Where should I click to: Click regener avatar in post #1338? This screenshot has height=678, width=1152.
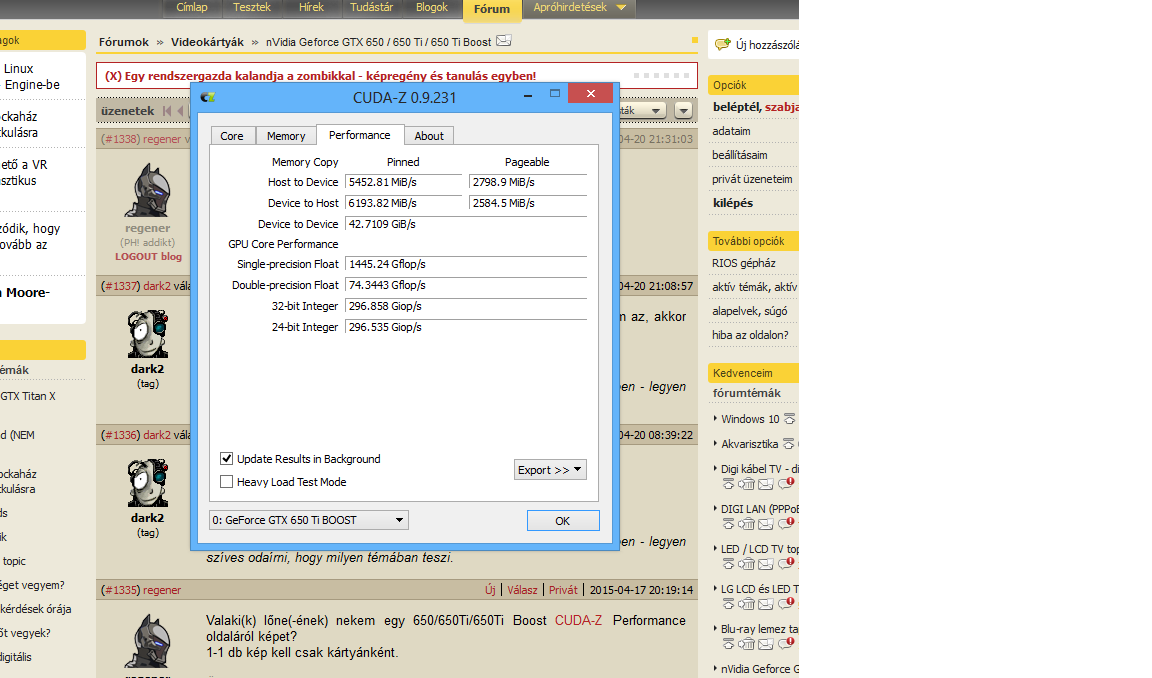point(148,190)
